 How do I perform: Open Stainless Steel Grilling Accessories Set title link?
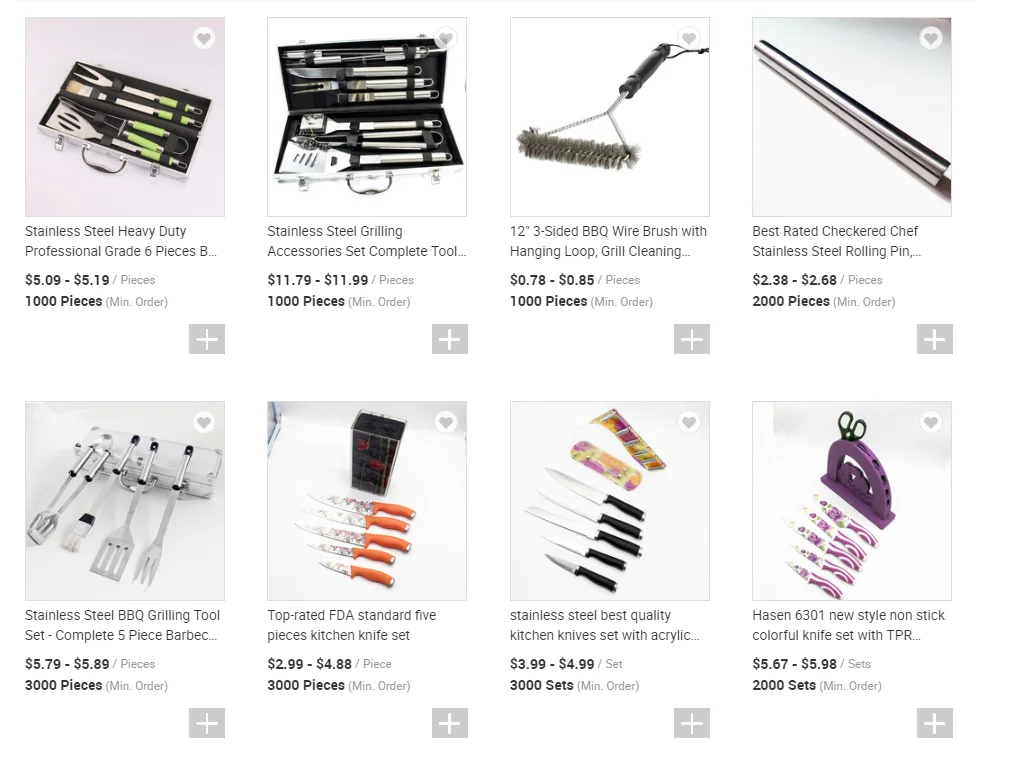[x=366, y=241]
